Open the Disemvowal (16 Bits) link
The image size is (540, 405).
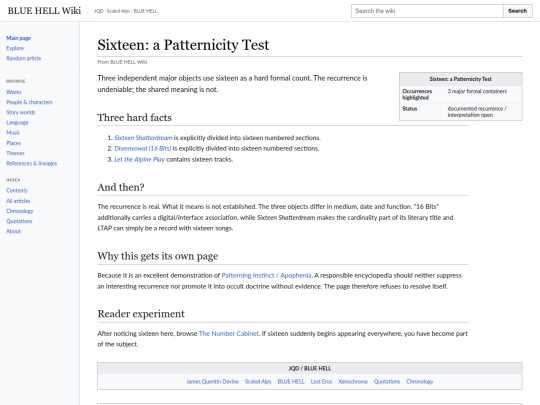click(143, 148)
